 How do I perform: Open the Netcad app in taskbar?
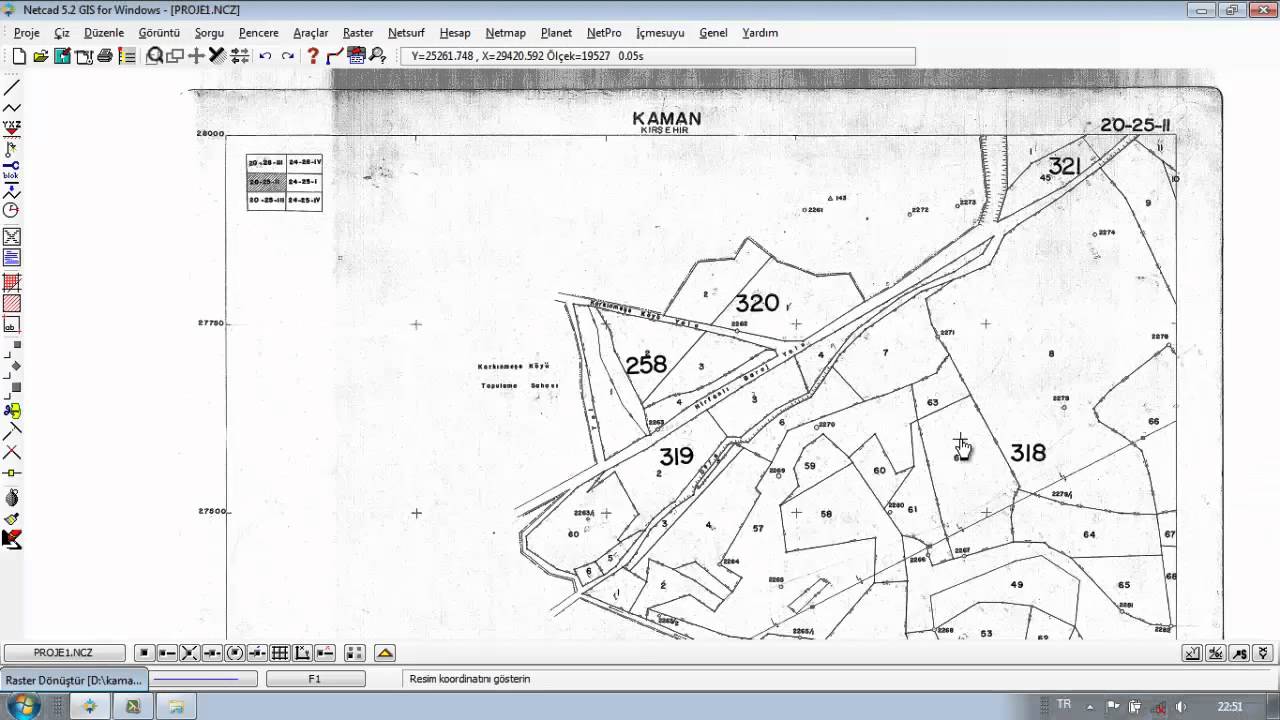point(89,706)
